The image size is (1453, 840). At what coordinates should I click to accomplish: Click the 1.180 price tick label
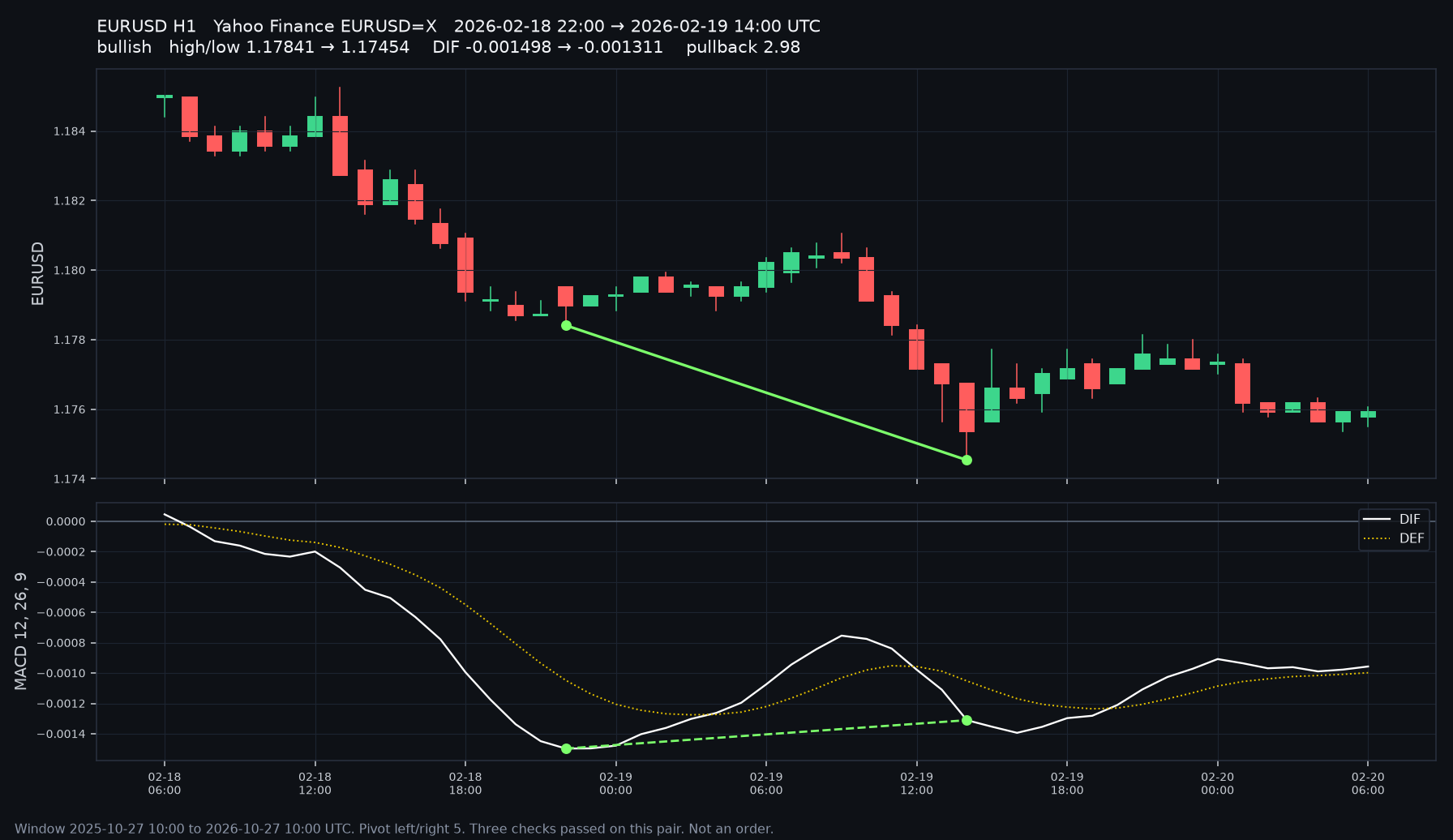pyautogui.click(x=70, y=271)
